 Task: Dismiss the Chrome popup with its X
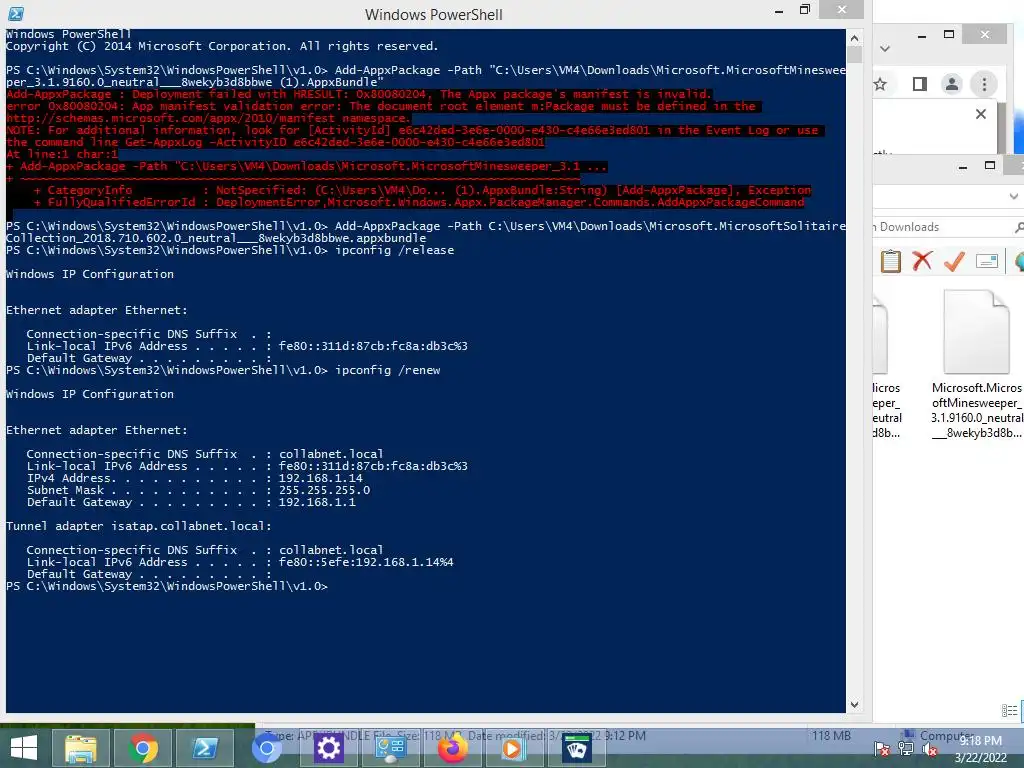[x=980, y=114]
